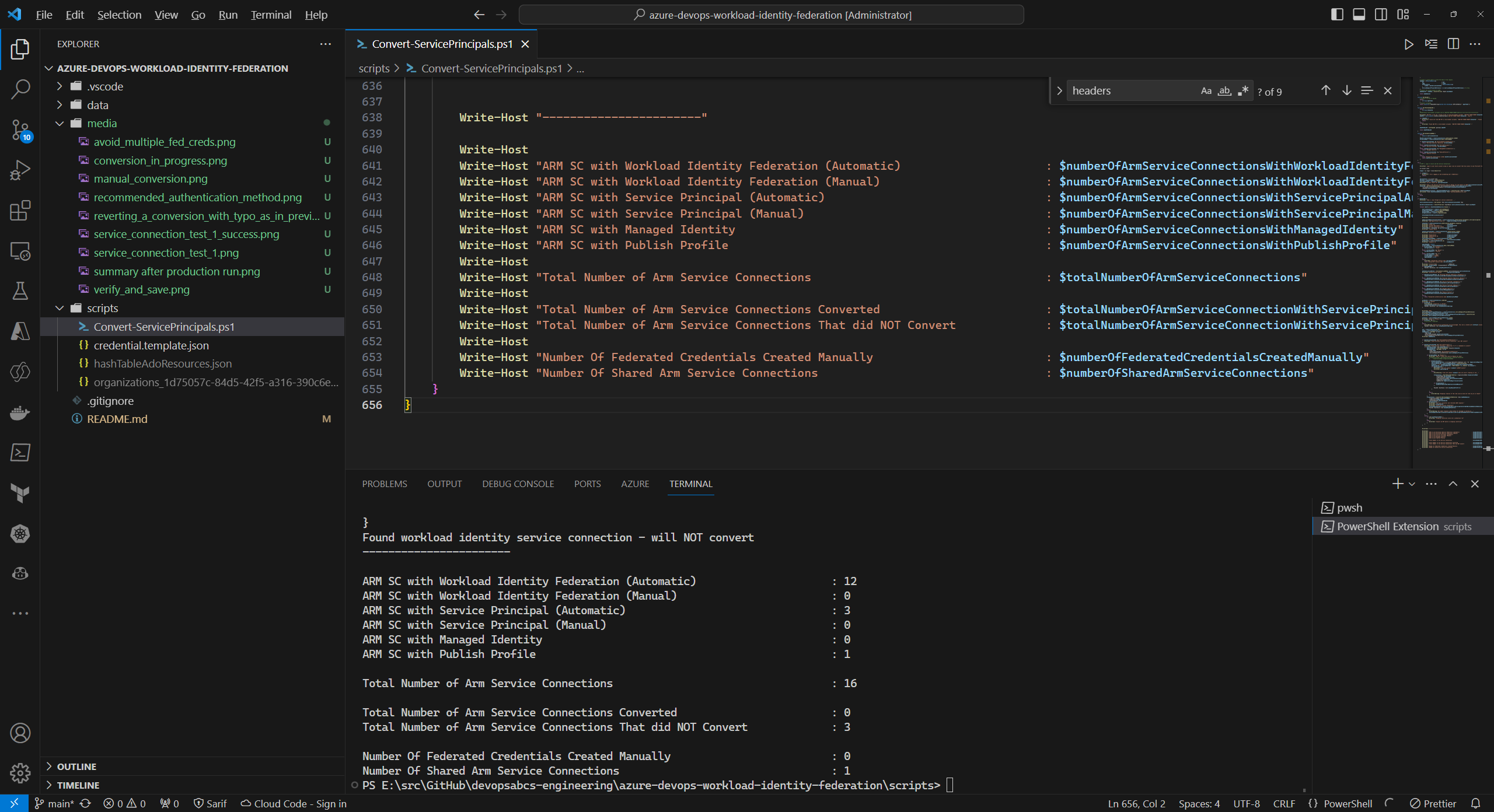Switch to the DEBUG CONSOLE tab
Image resolution: width=1494 pixels, height=812 pixels.
click(x=518, y=484)
